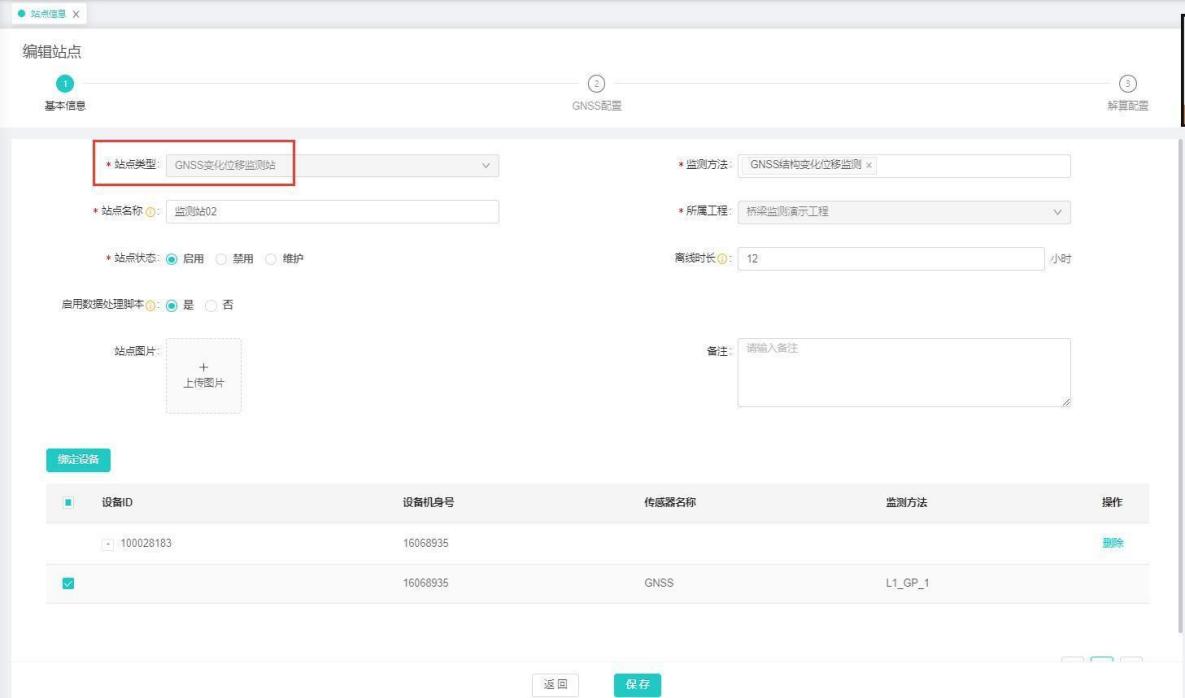Go to step 2 GNSS配置 circle
This screenshot has width=1185, height=698.
pyautogui.click(x=596, y=84)
